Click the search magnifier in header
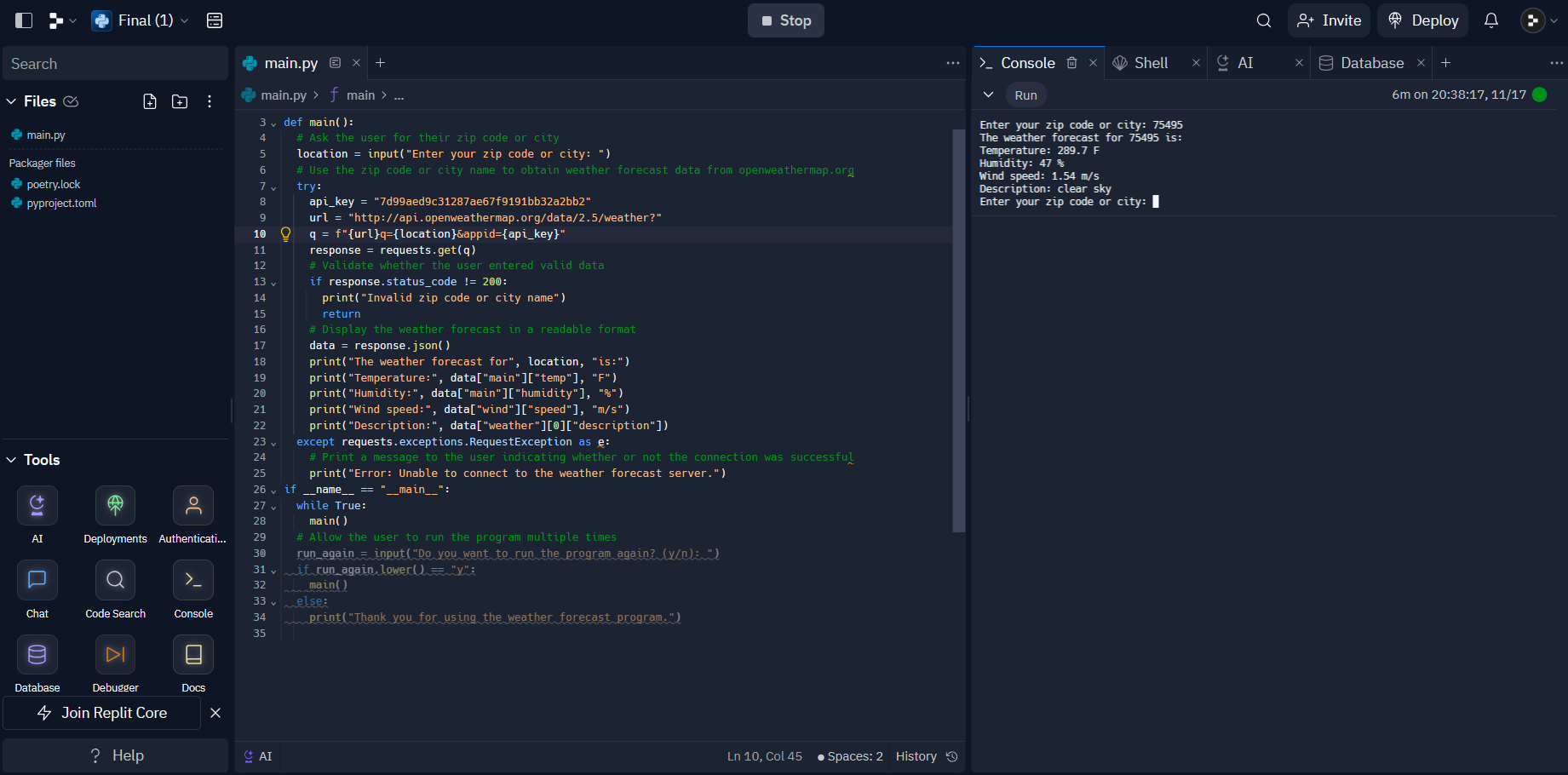 (1264, 20)
